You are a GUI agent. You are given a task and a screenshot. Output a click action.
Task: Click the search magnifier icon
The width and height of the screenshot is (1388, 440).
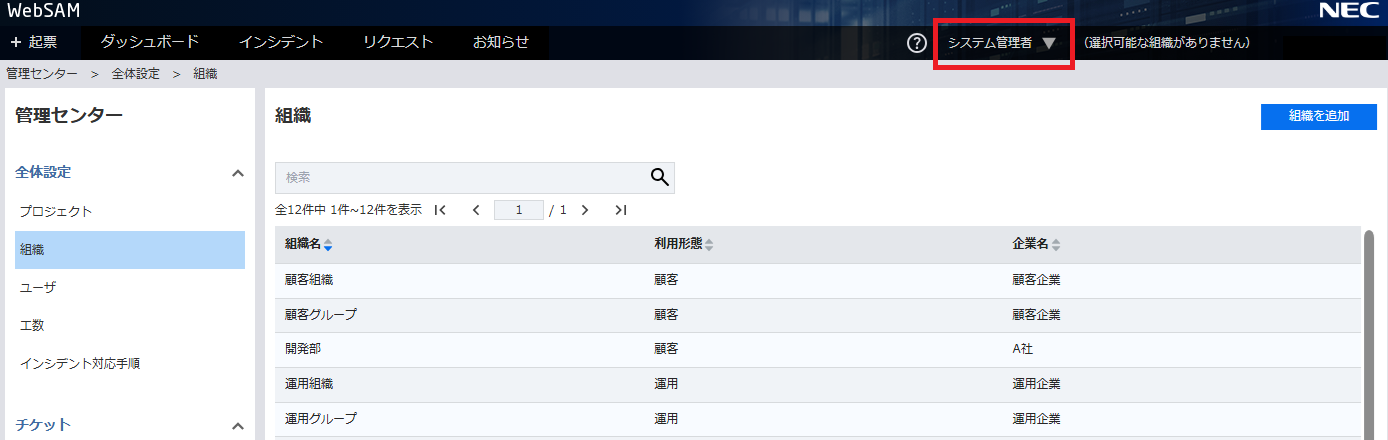tap(659, 177)
